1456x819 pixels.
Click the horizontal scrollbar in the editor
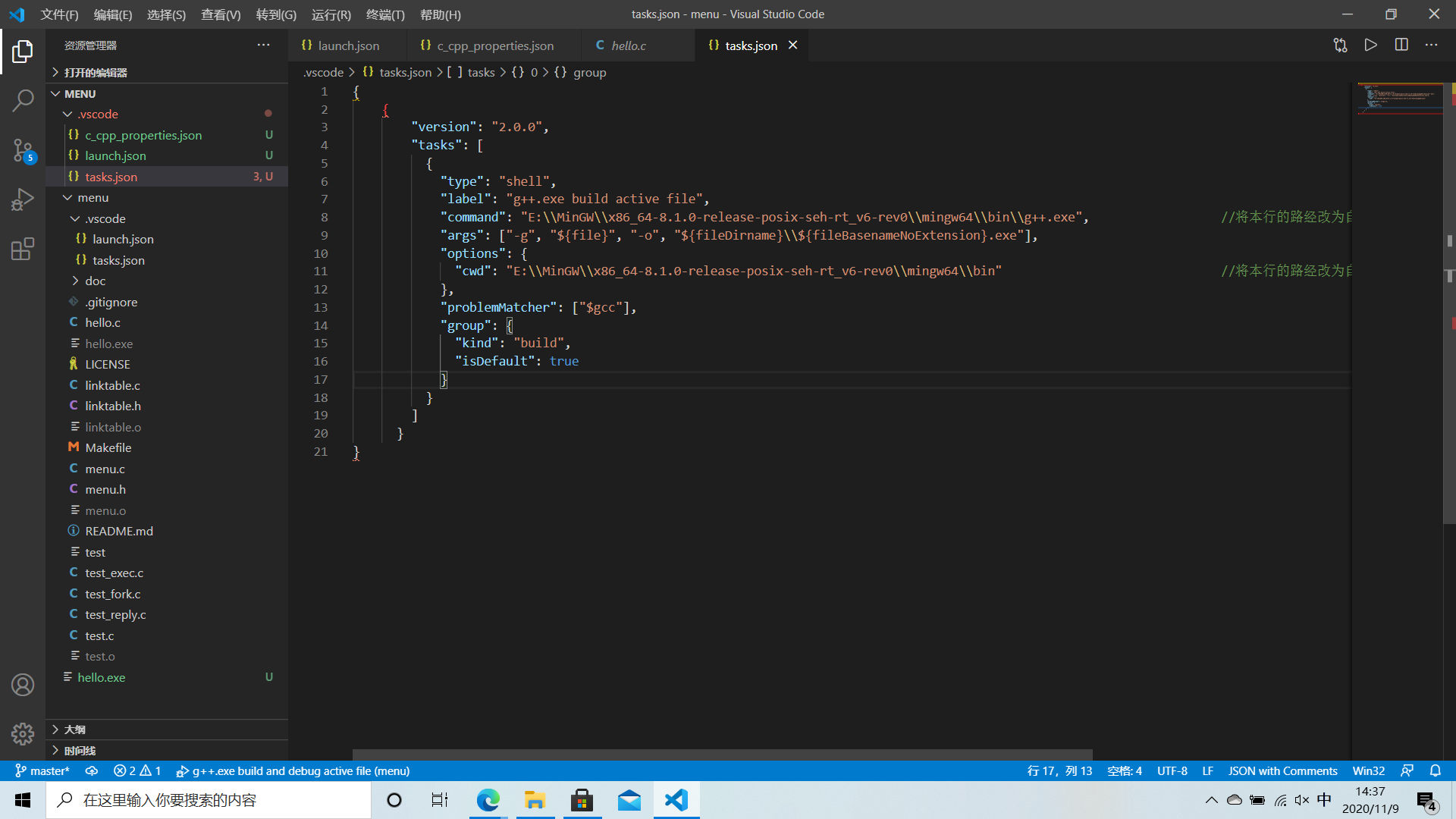click(722, 755)
